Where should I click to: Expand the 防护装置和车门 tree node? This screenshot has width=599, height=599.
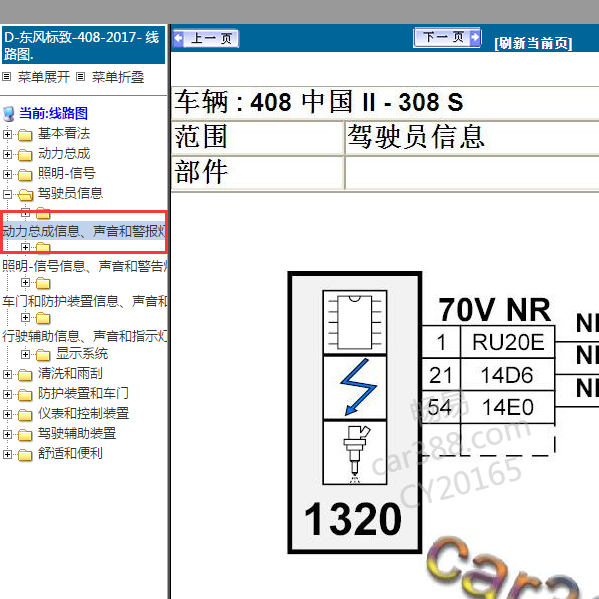(x=7, y=394)
